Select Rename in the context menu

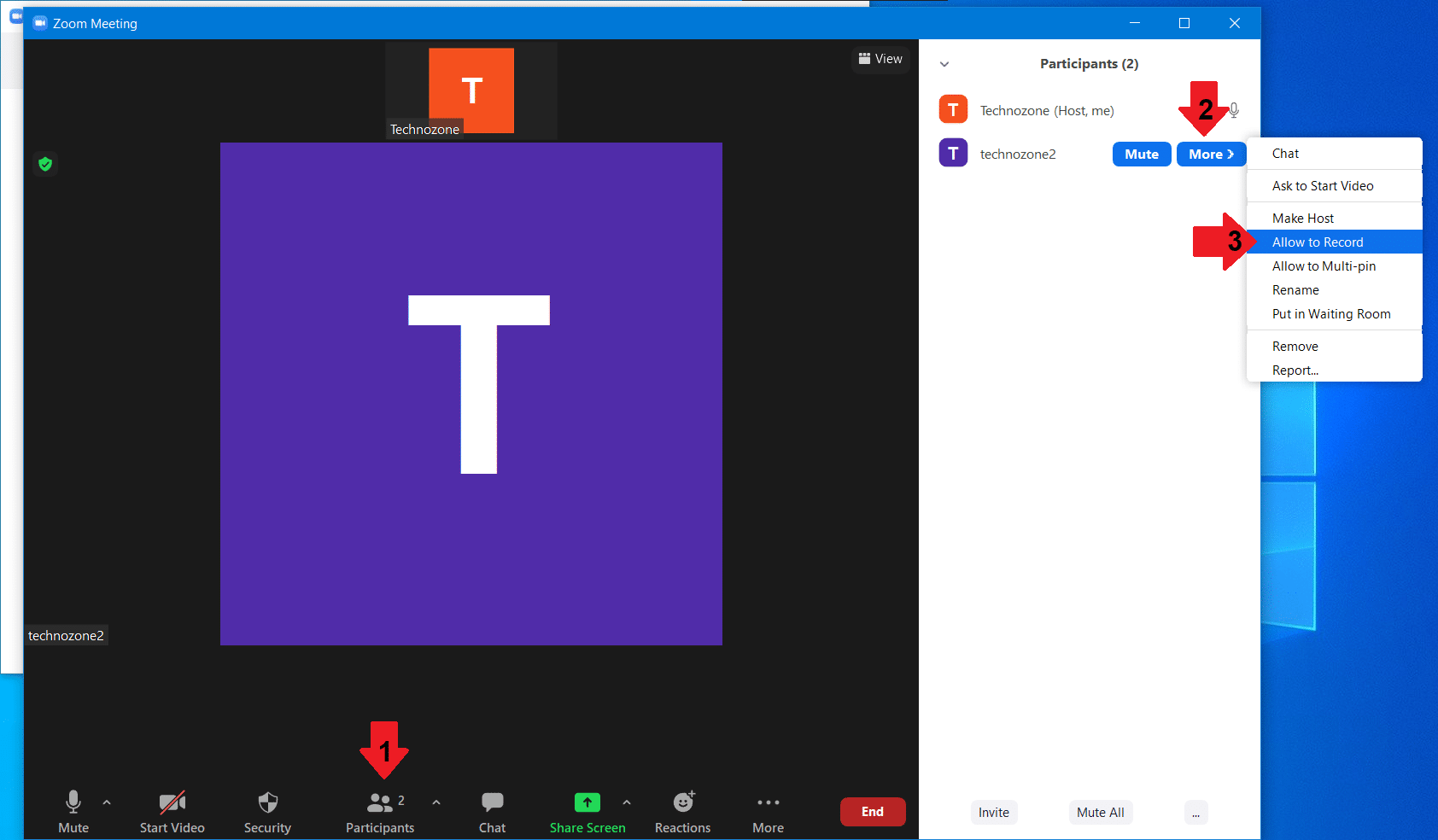[x=1335, y=290]
